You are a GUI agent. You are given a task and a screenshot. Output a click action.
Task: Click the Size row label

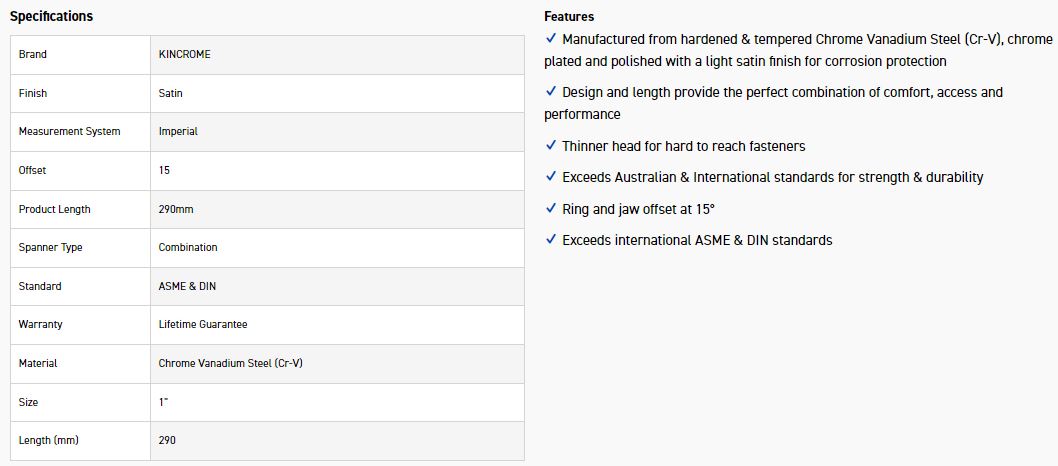pyautogui.click(x=28, y=402)
